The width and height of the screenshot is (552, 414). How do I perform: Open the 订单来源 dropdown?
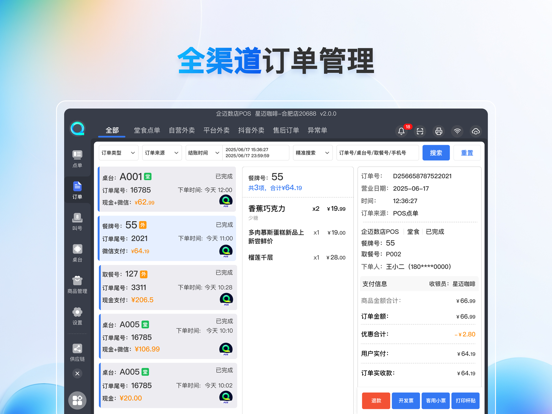click(162, 153)
